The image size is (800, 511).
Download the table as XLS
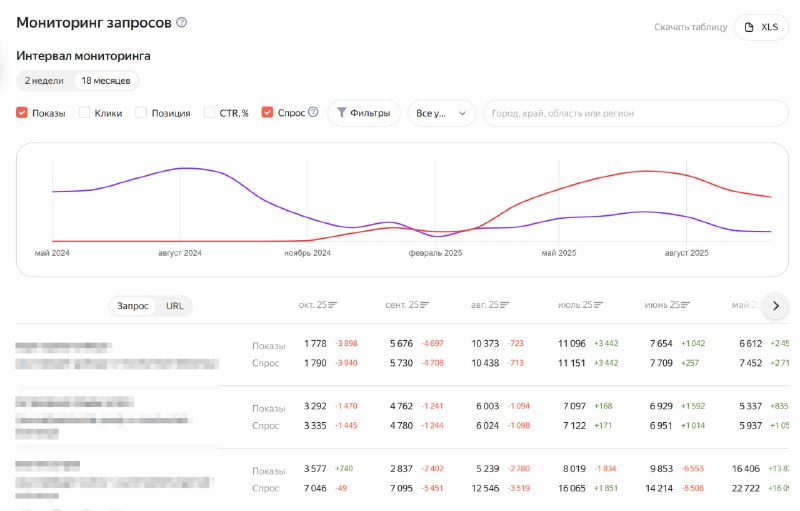click(x=761, y=27)
